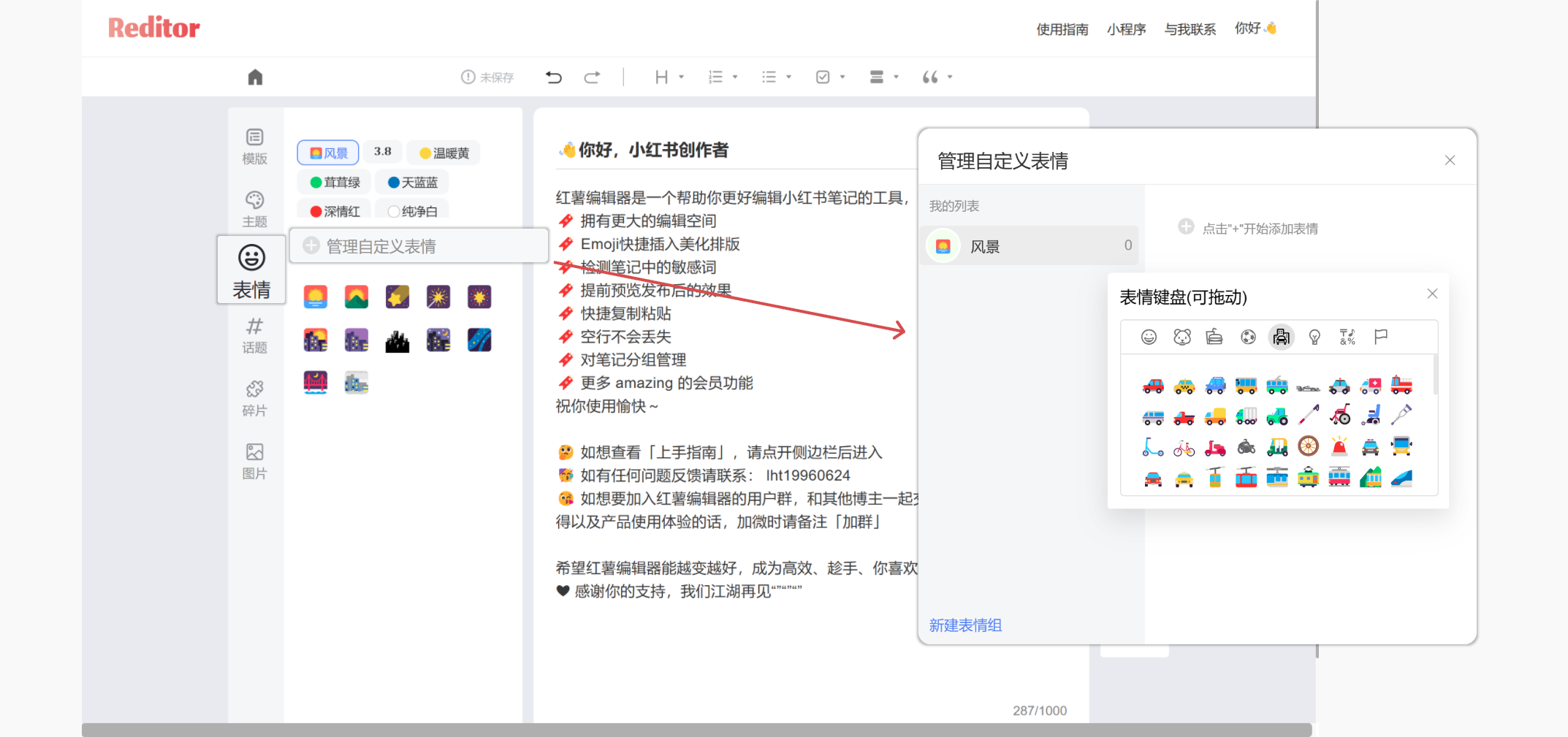Open the 主题 theme sidebar panel
This screenshot has height=737, width=1568.
coord(254,210)
